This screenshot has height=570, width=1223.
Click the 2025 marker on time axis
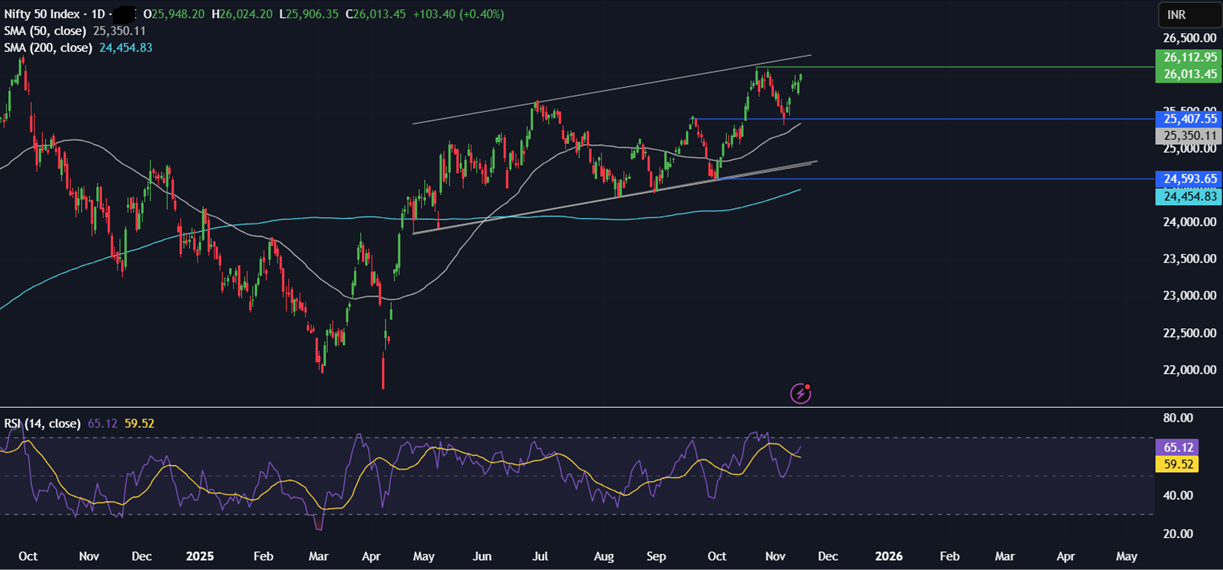click(x=200, y=554)
